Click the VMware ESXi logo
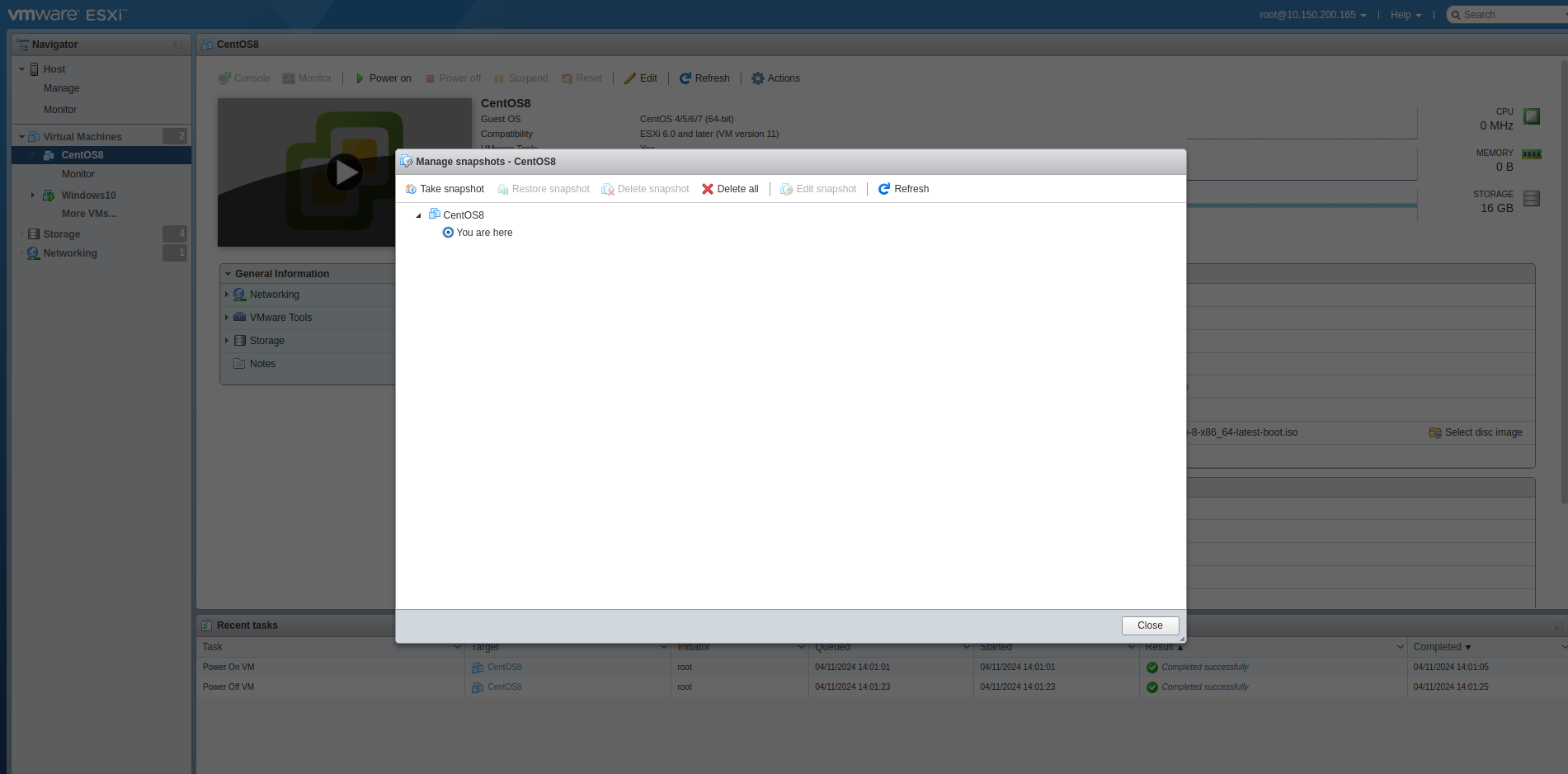Viewport: 1568px width, 774px height. click(x=68, y=15)
